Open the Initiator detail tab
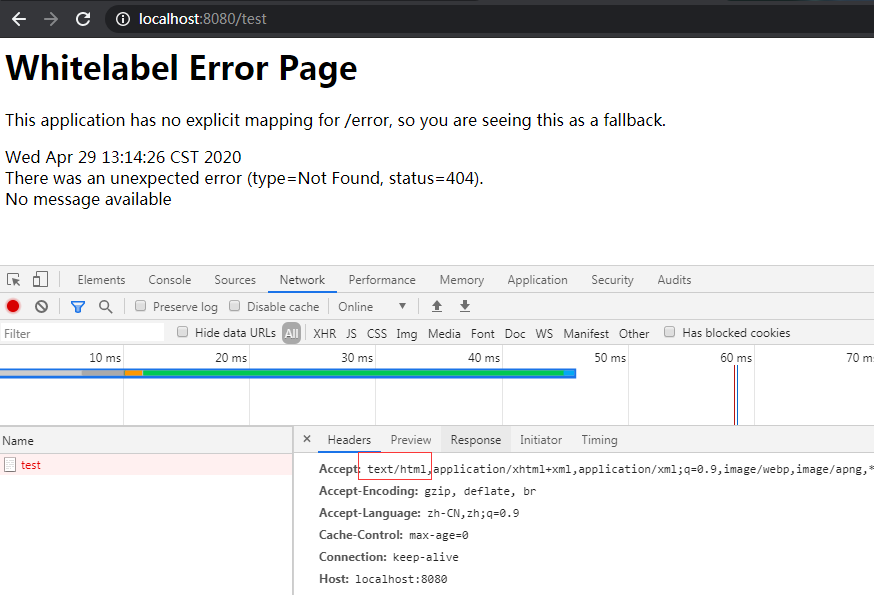The height and width of the screenshot is (595, 874). pos(541,439)
